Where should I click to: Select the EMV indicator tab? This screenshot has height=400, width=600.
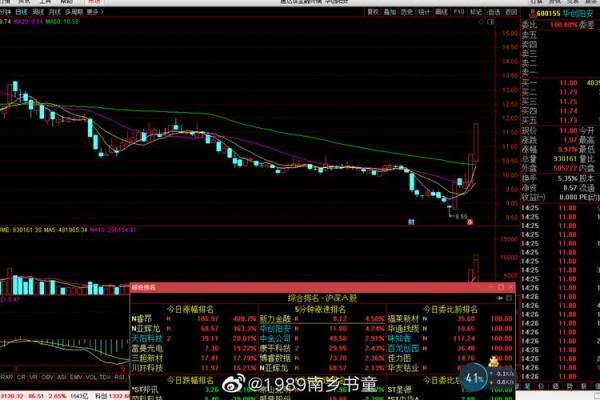coord(76,377)
